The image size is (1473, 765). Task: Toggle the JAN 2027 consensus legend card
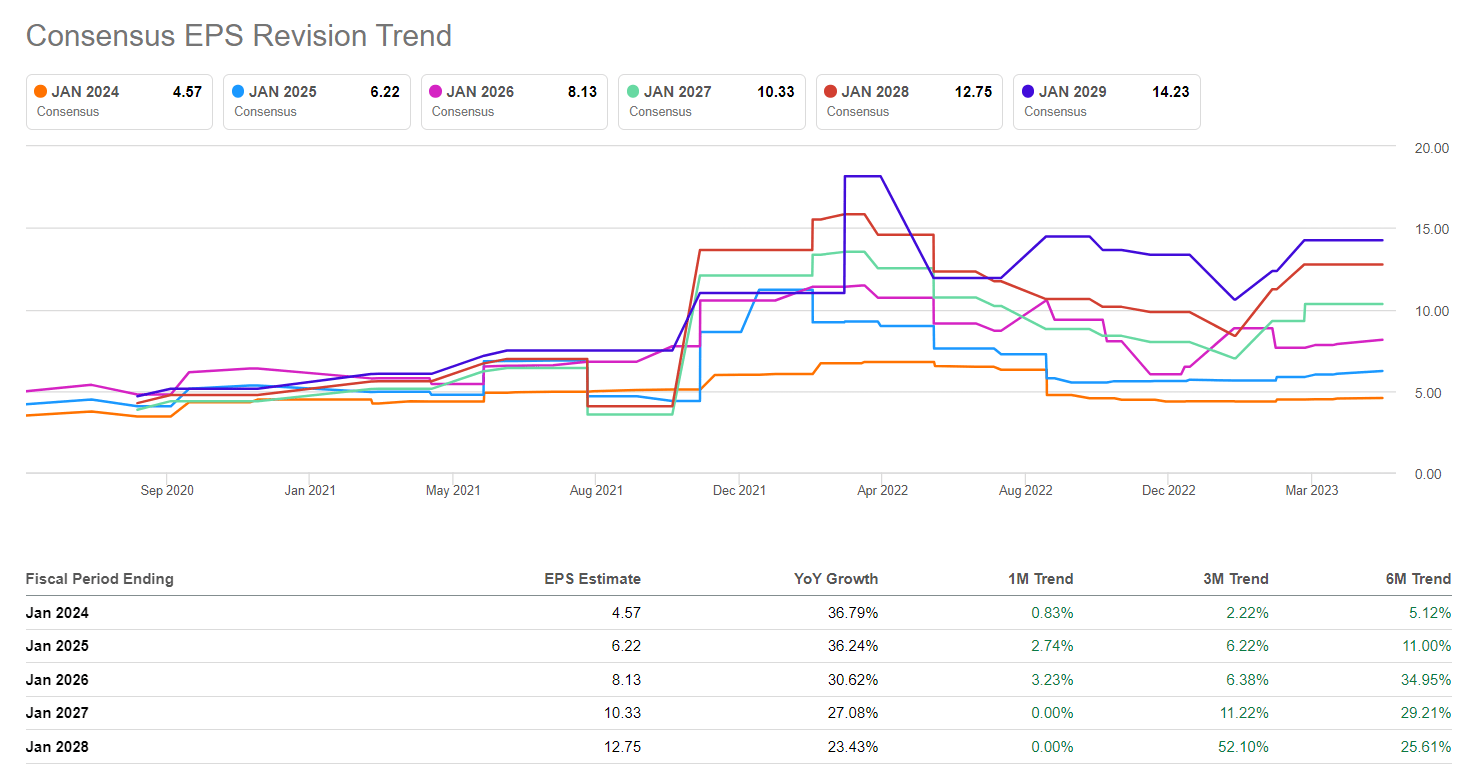pyautogui.click(x=711, y=102)
